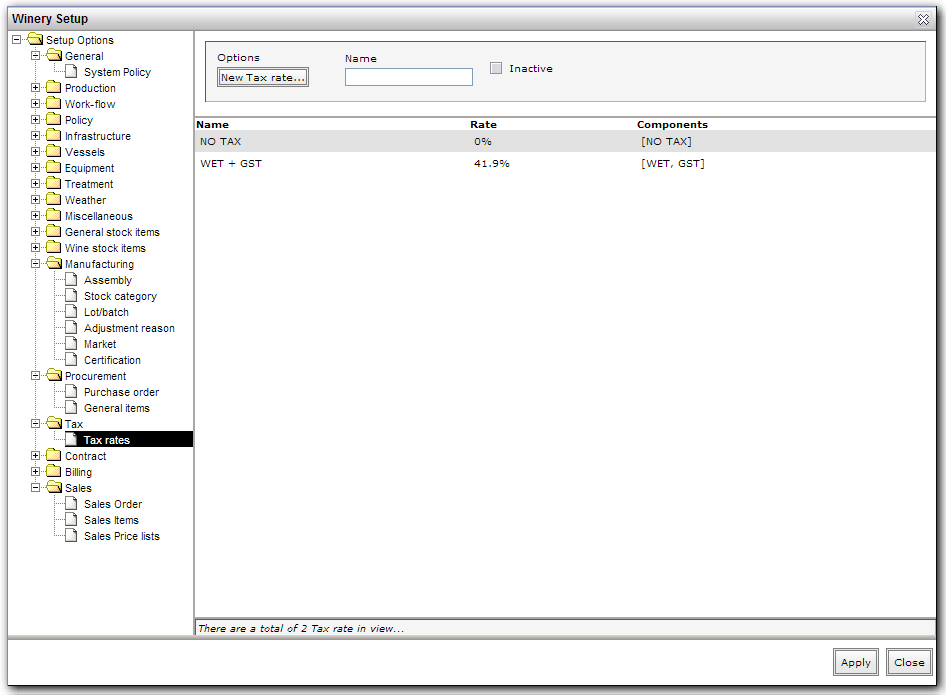Click the Lot/batch document icon
The width and height of the screenshot is (946, 695).
71,311
